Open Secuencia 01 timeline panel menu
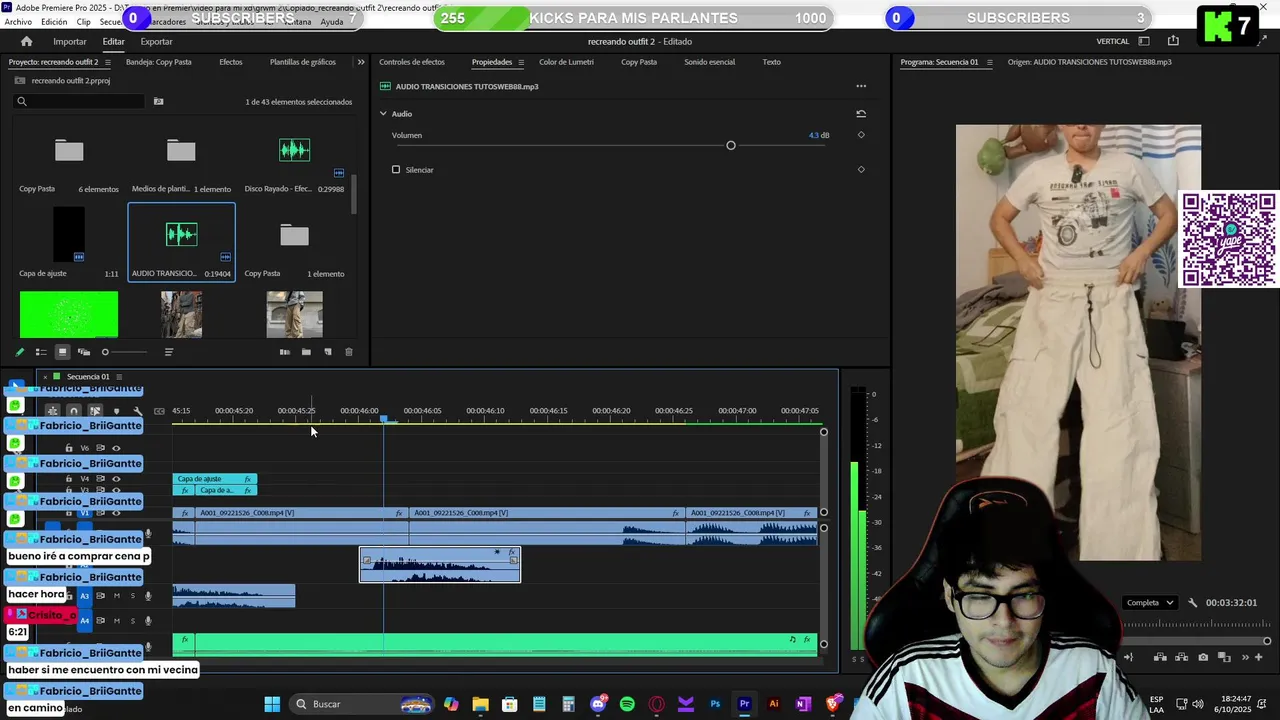 (x=119, y=377)
